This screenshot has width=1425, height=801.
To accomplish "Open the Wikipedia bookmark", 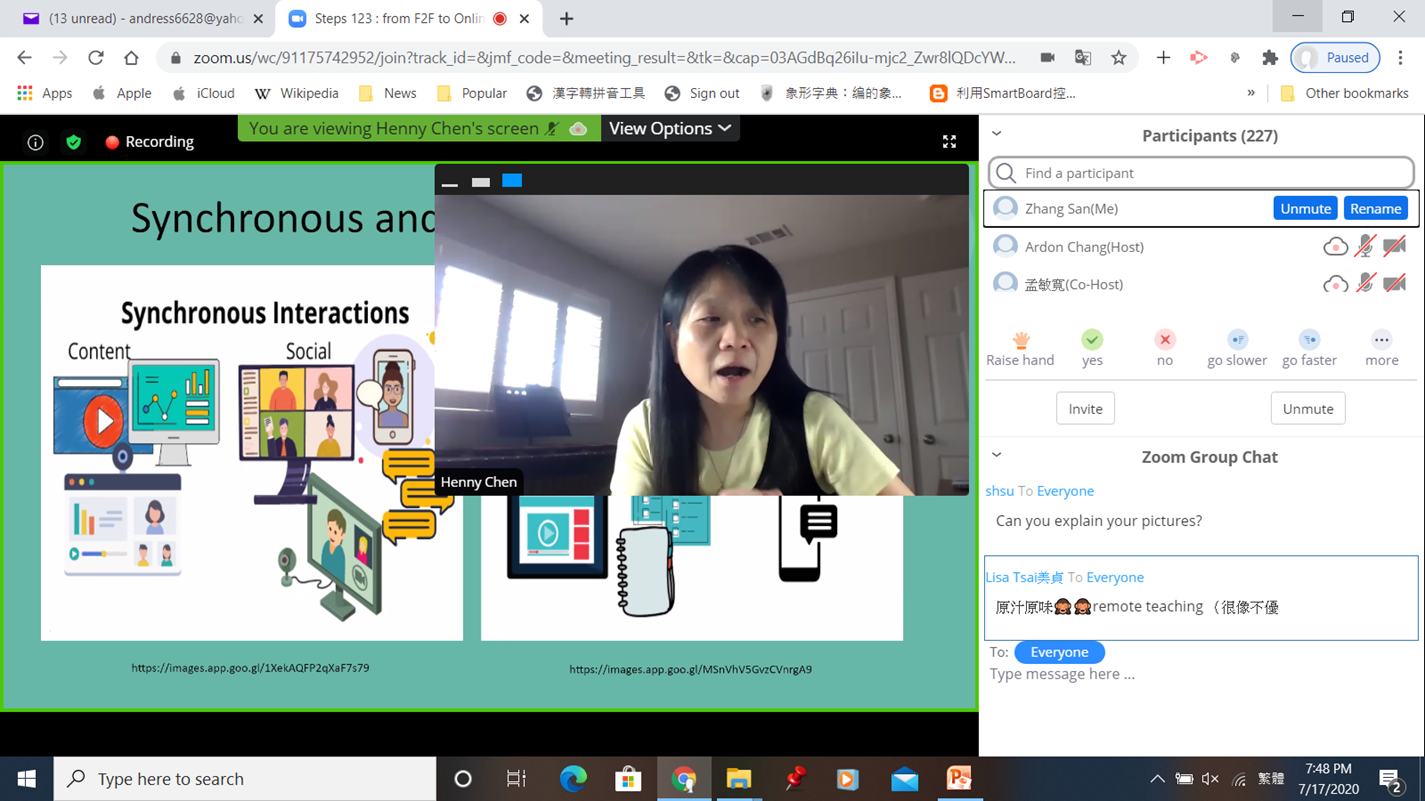I will pos(297,93).
